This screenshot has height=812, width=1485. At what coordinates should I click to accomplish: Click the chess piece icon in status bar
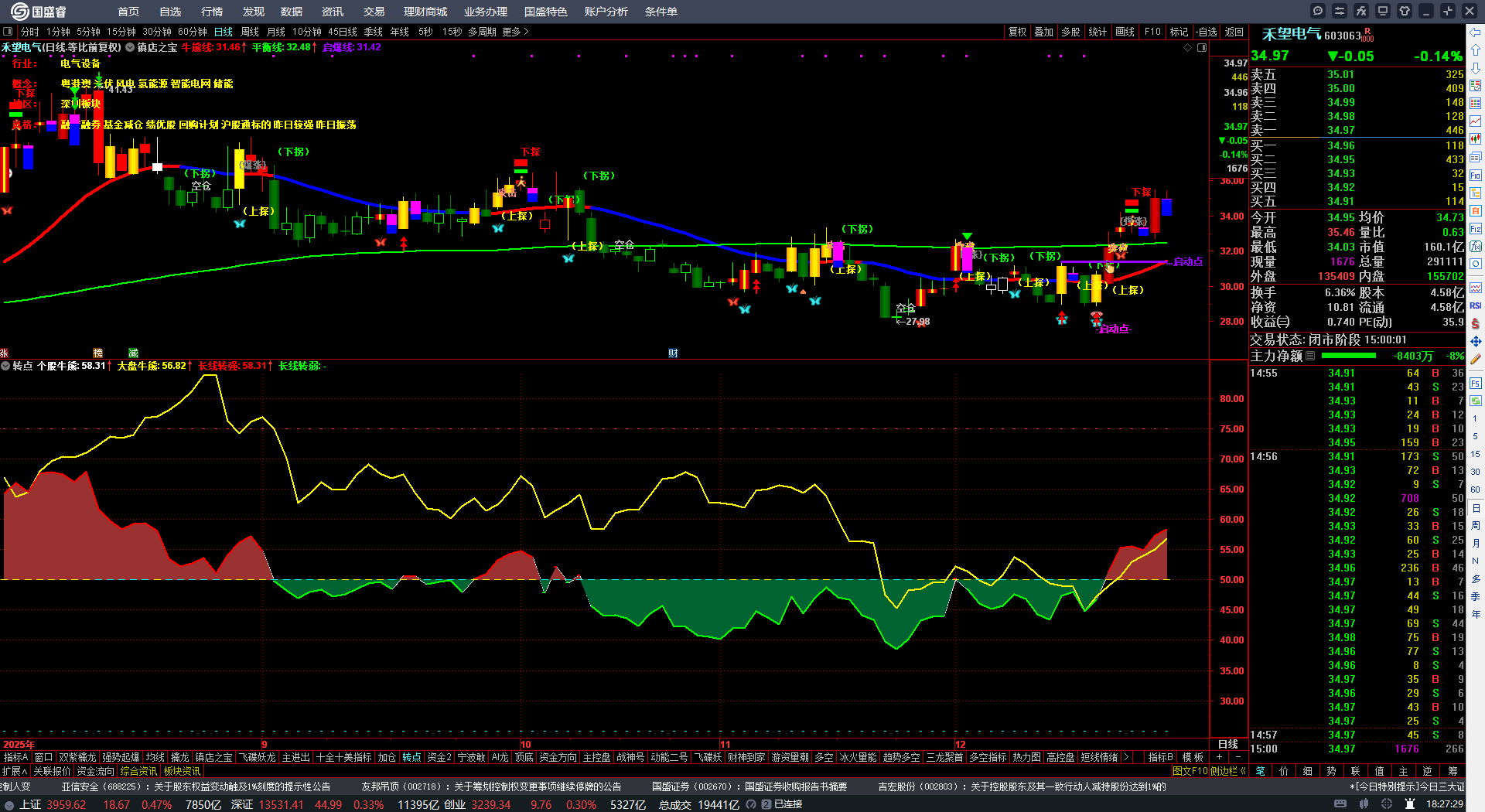[x=1409, y=804]
